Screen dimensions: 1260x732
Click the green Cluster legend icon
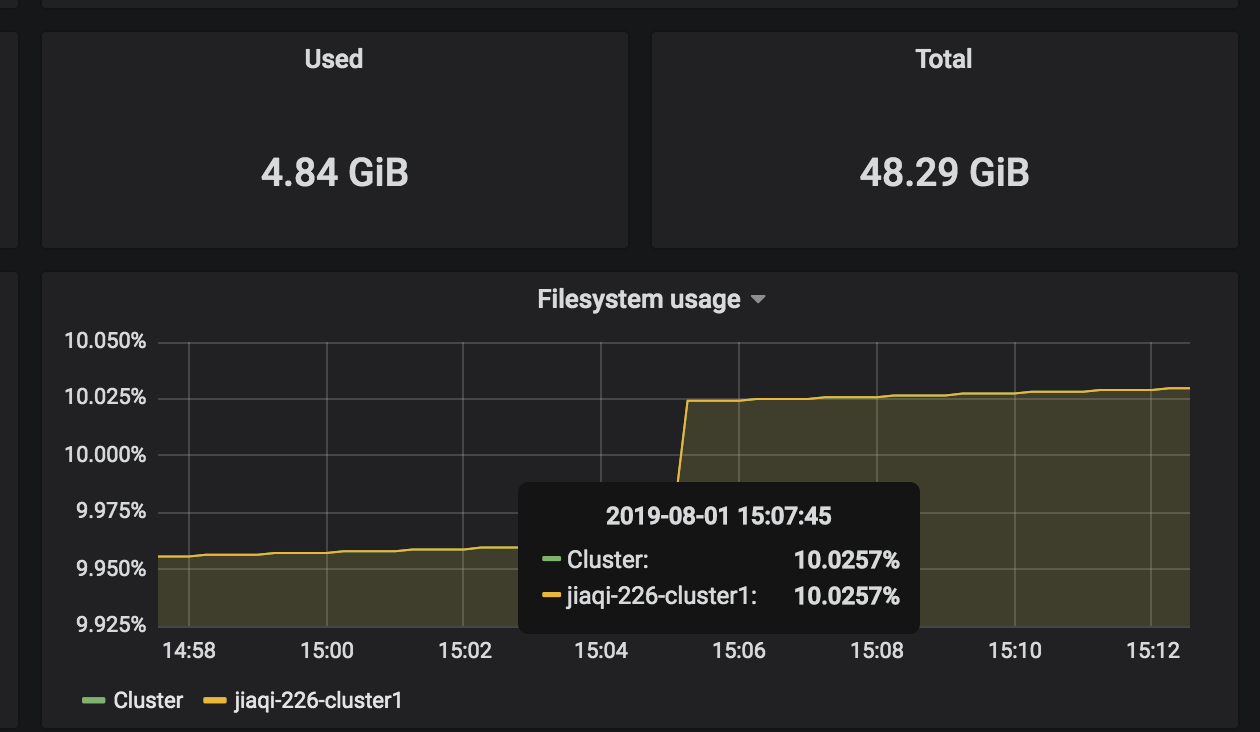pos(94,700)
